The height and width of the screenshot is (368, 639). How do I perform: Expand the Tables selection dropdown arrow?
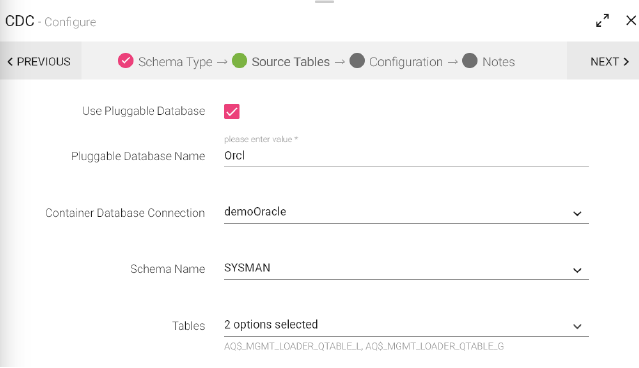pyautogui.click(x=577, y=326)
